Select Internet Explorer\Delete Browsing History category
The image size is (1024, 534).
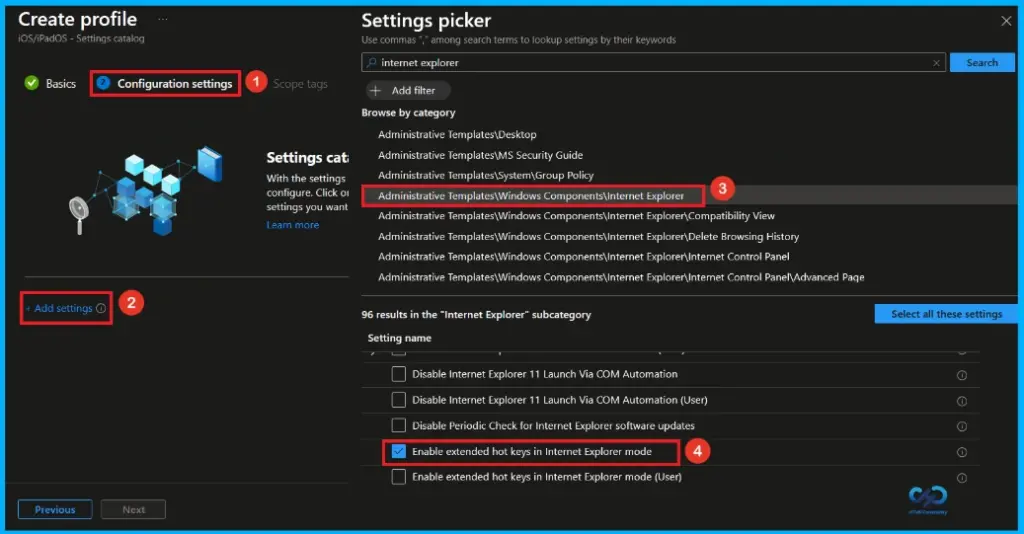click(588, 236)
